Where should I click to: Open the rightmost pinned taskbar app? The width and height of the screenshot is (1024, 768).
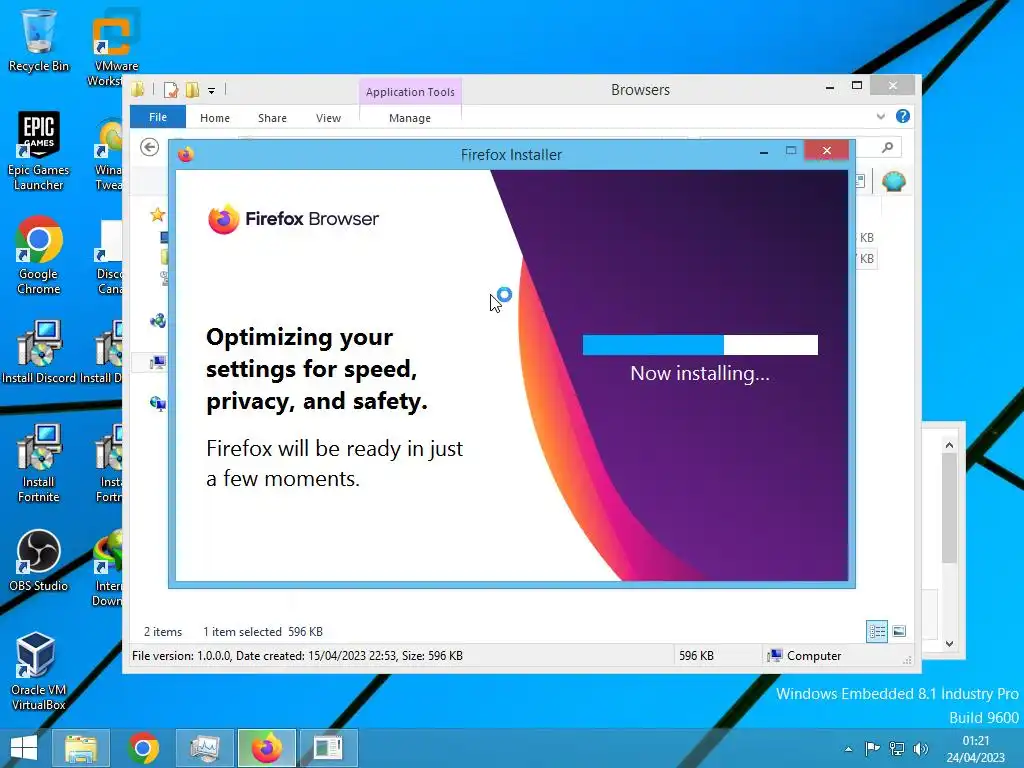point(328,748)
